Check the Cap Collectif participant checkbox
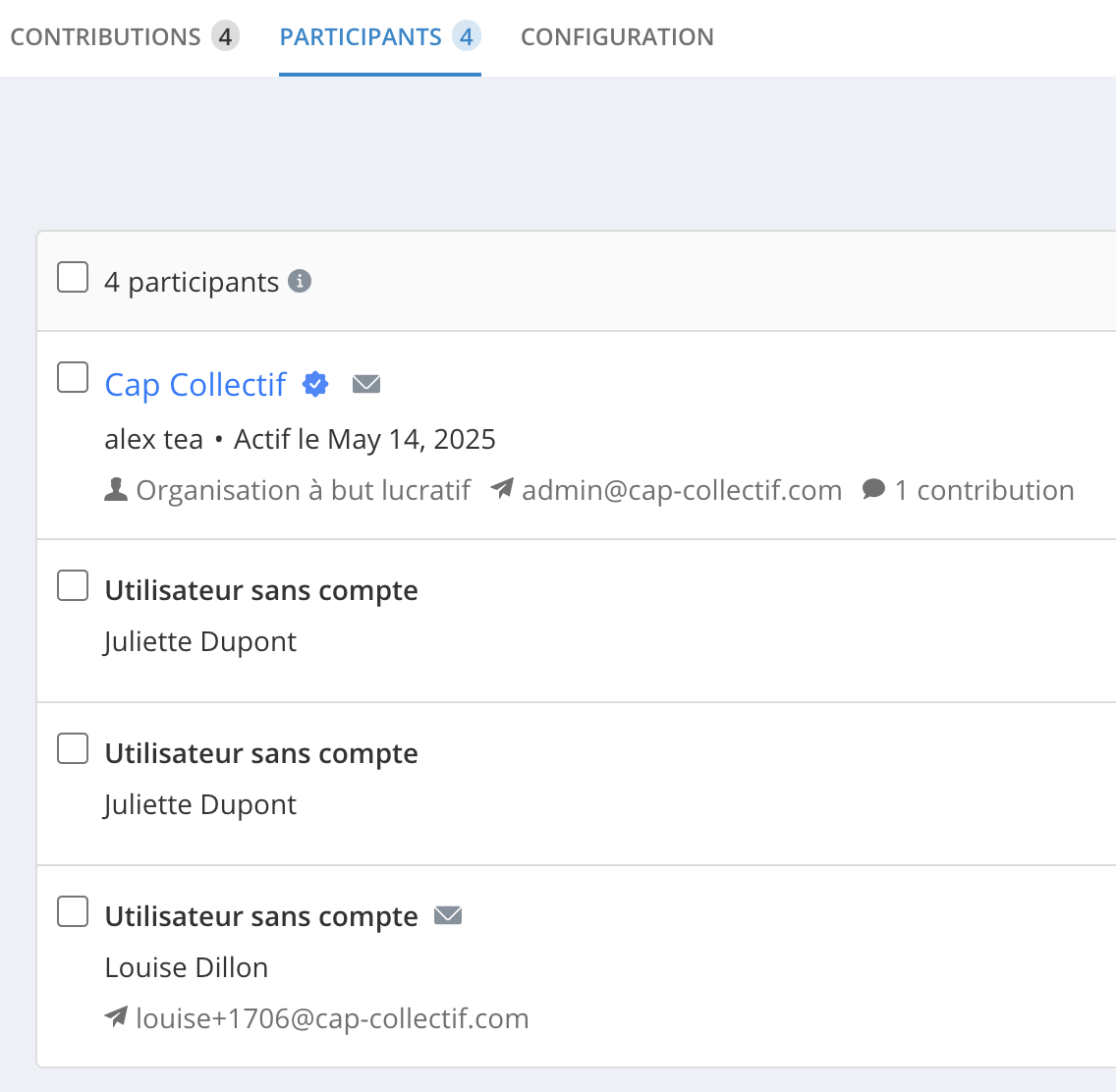The width and height of the screenshot is (1116, 1092). click(73, 377)
